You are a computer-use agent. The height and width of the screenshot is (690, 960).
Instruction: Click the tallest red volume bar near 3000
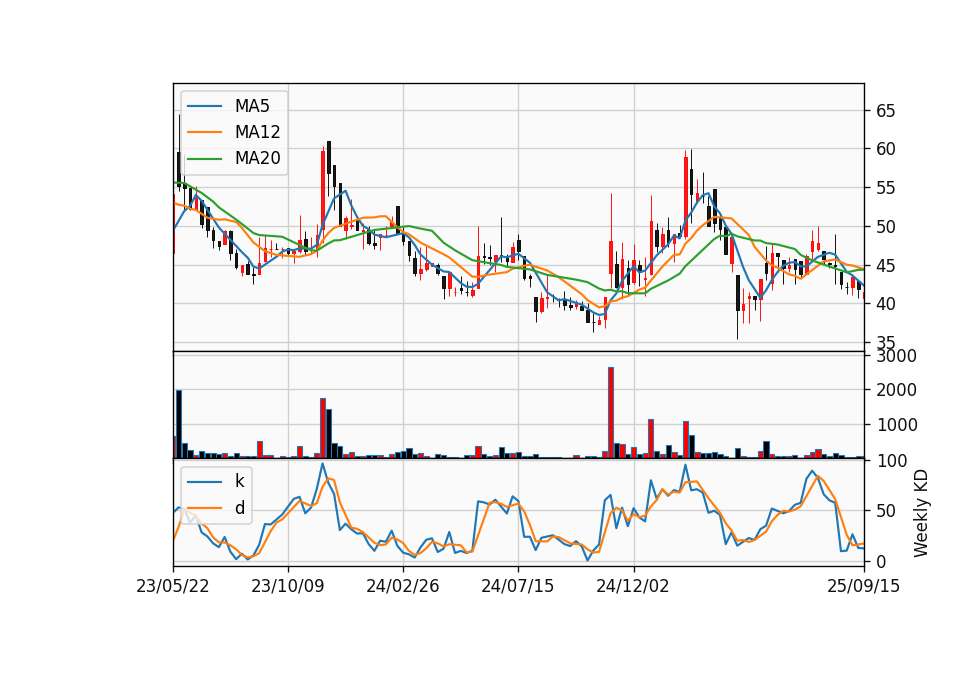(611, 413)
